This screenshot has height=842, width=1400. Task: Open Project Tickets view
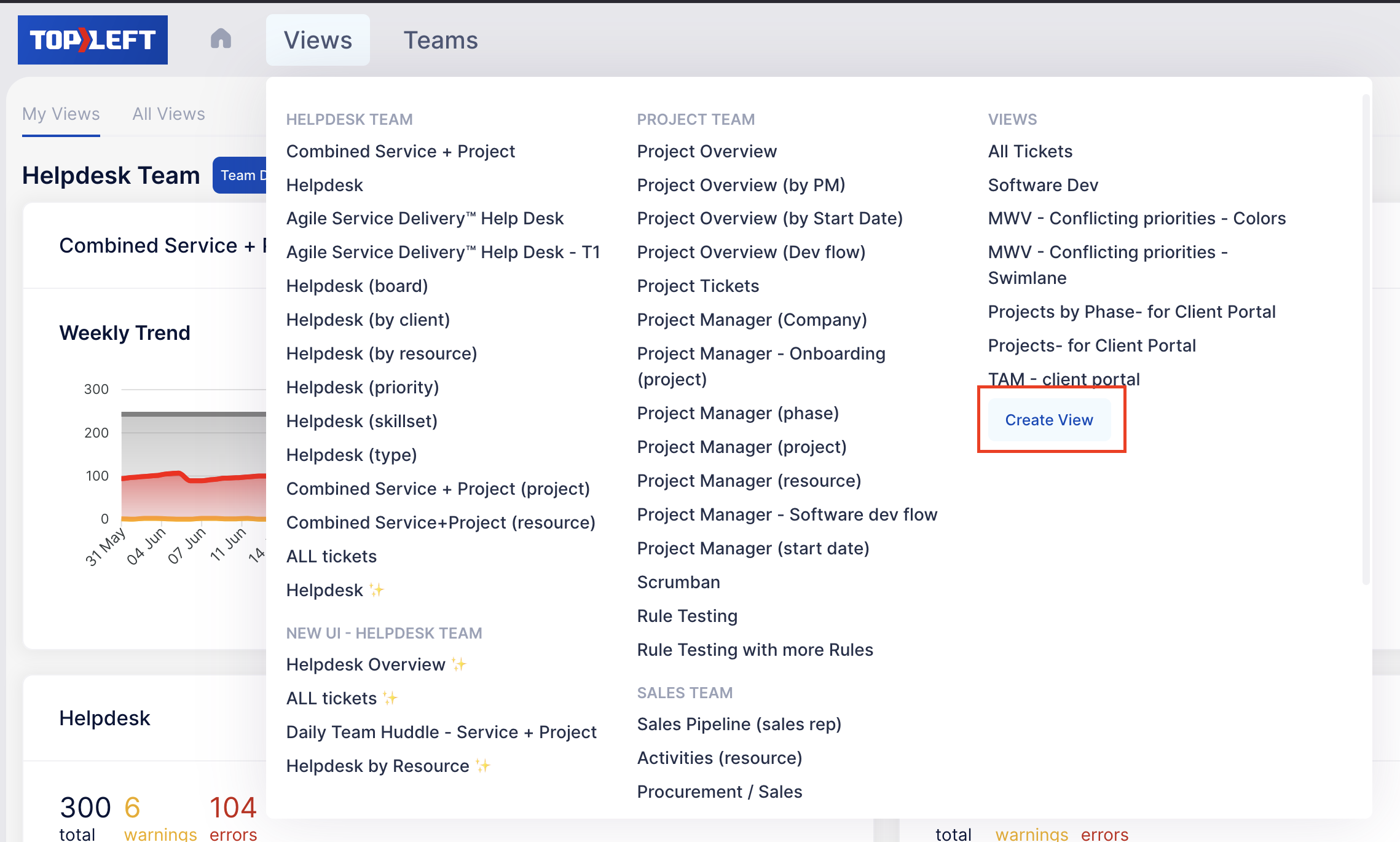click(x=698, y=286)
